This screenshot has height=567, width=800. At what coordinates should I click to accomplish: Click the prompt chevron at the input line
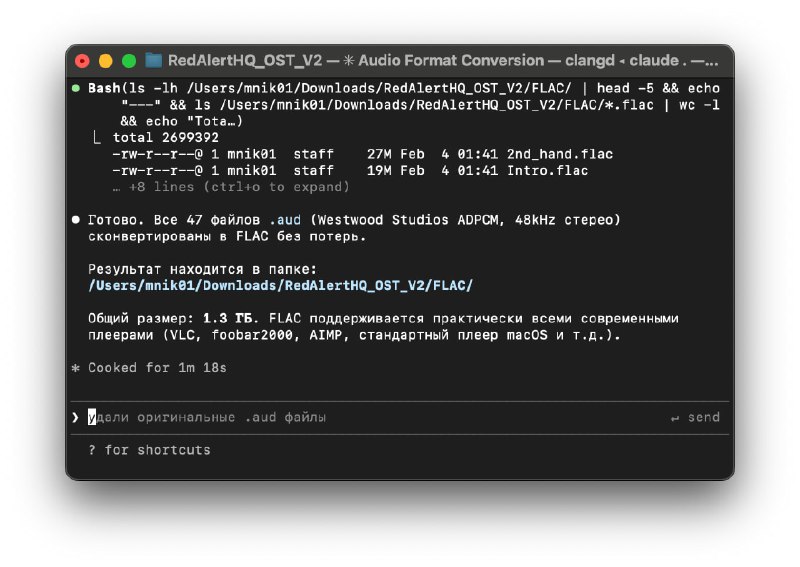pos(76,417)
